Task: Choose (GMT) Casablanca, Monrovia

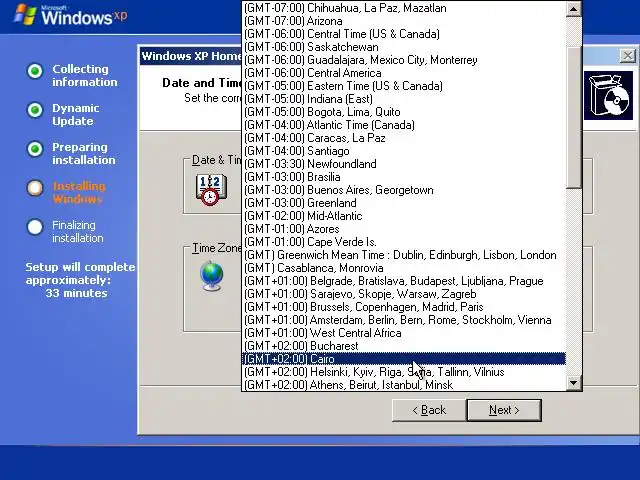Action: click(x=404, y=268)
